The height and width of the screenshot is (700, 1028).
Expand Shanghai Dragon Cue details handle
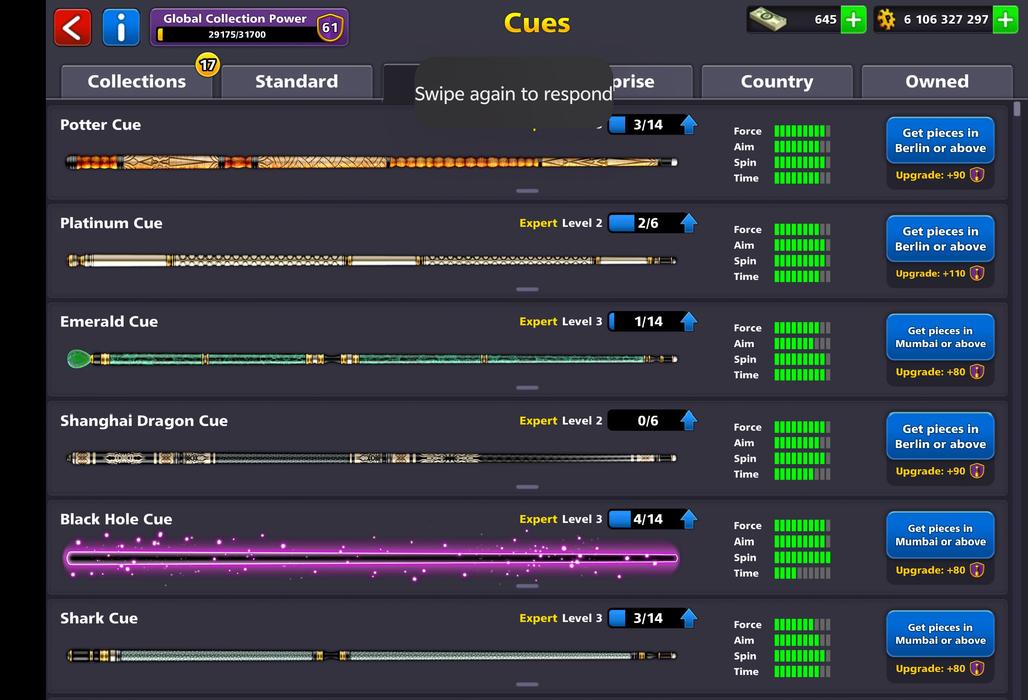click(x=527, y=486)
